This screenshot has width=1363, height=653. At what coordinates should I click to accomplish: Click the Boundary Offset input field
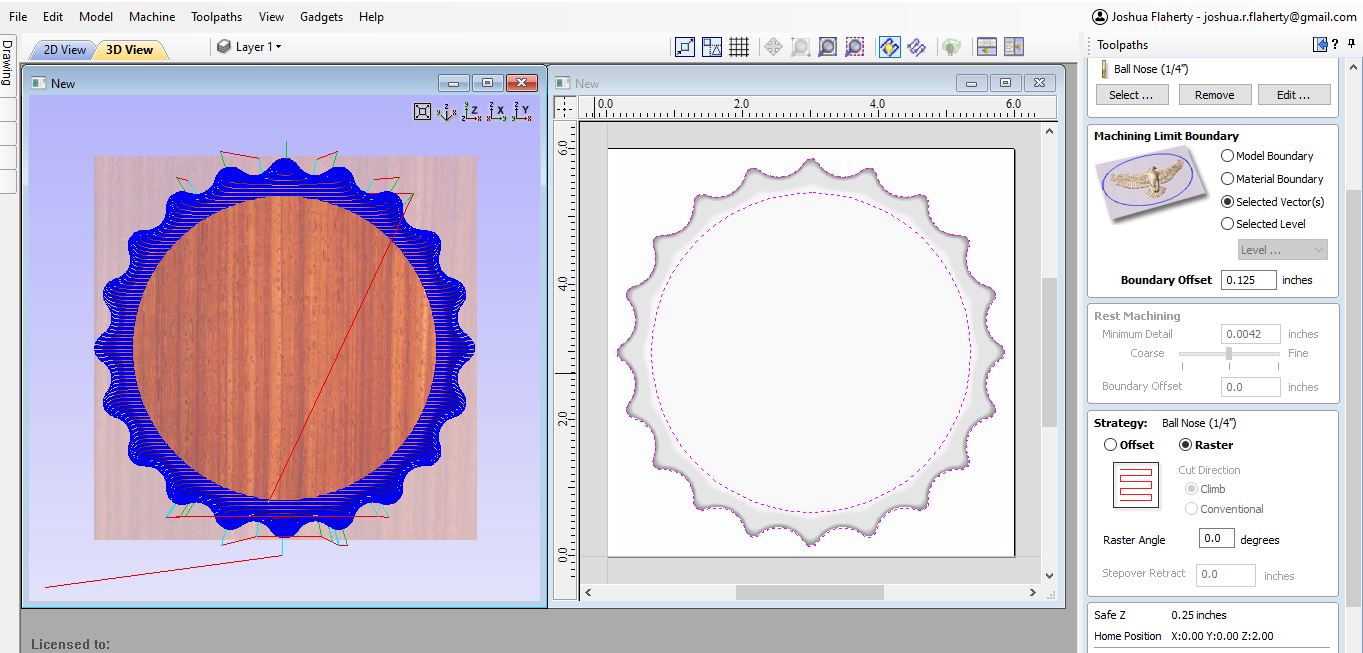(1248, 280)
